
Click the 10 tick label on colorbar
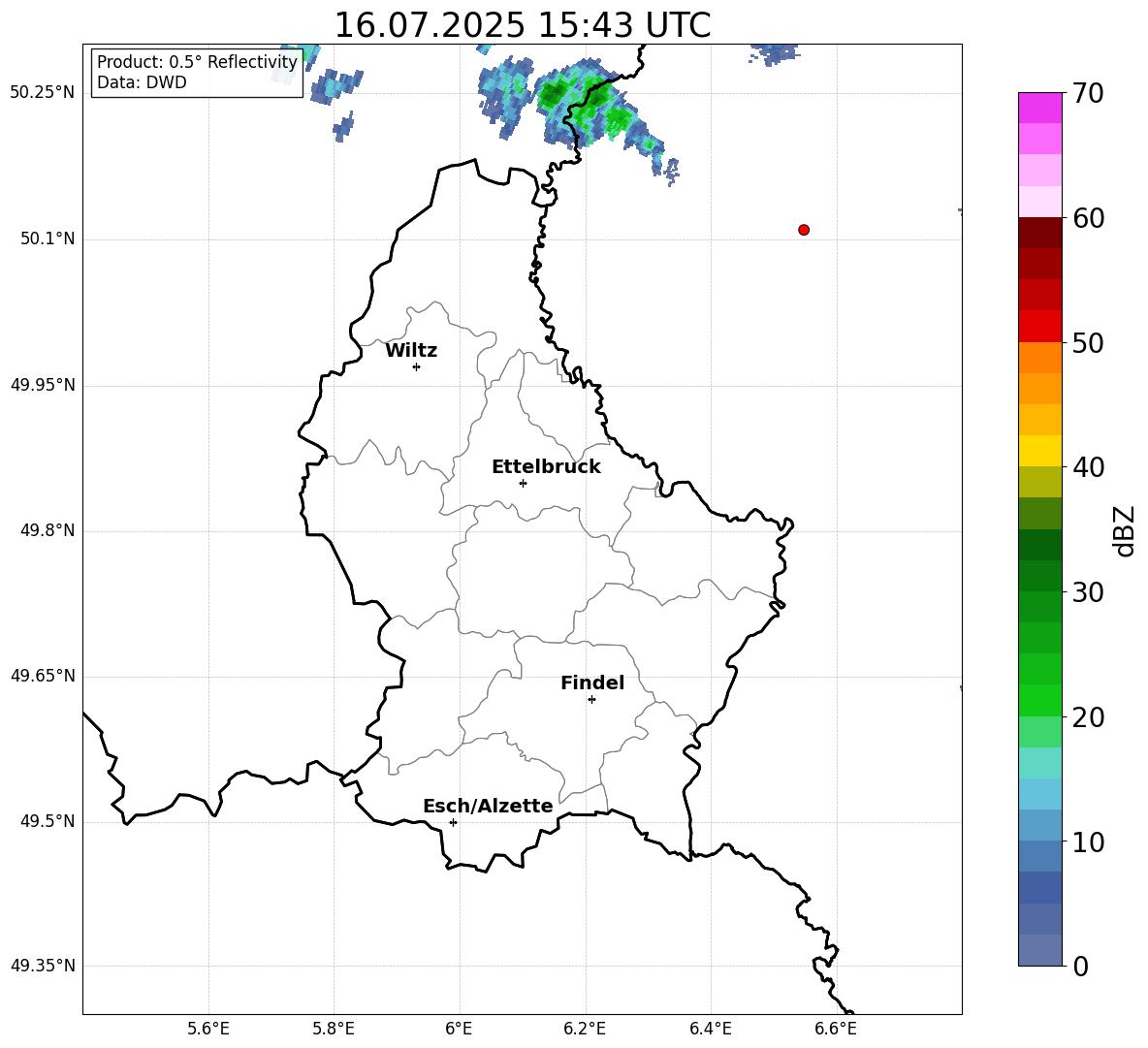1088,842
